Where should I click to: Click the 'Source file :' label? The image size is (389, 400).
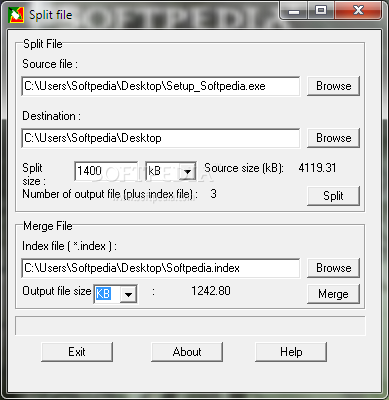[50, 64]
